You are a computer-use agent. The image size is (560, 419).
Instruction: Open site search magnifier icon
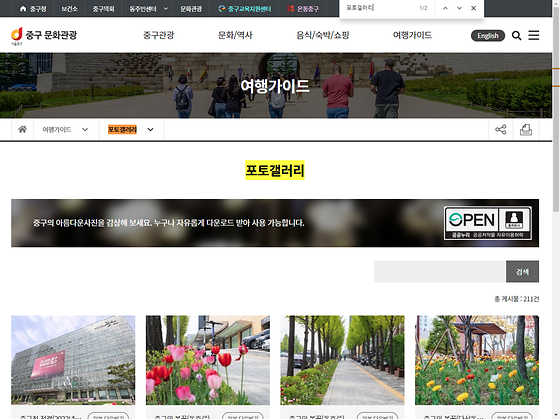point(516,35)
